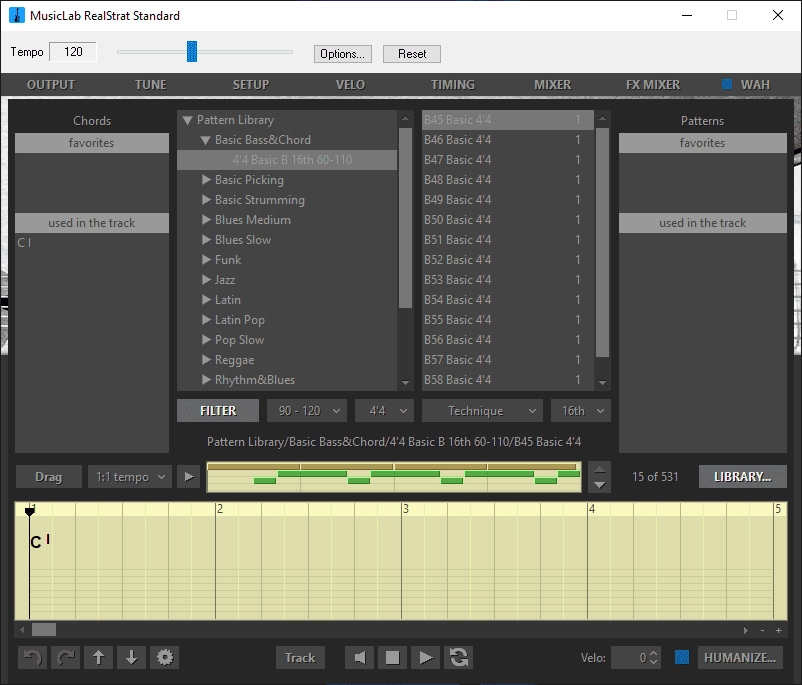Click the Reset button
Screen dimensions: 802x685
(x=412, y=54)
